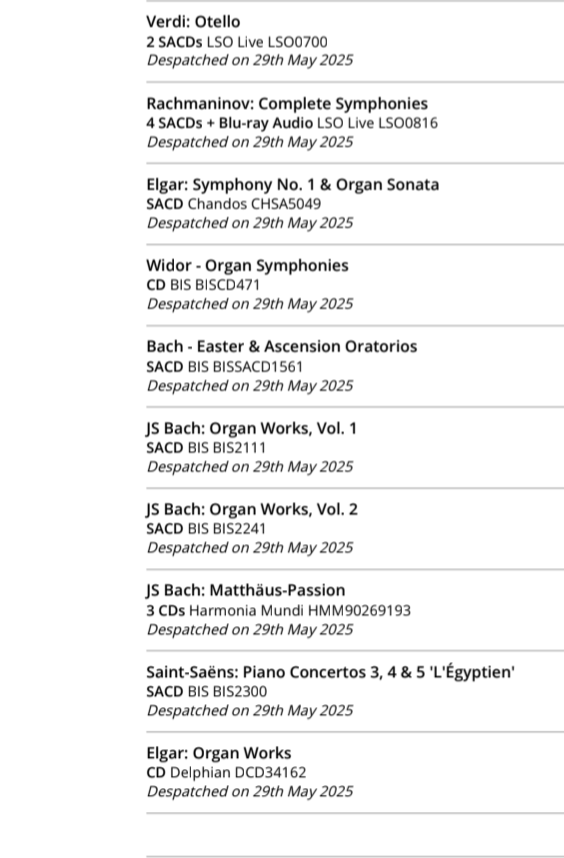
Task: Click the Chandos CHSA5049 catalogue text
Action: point(254,204)
